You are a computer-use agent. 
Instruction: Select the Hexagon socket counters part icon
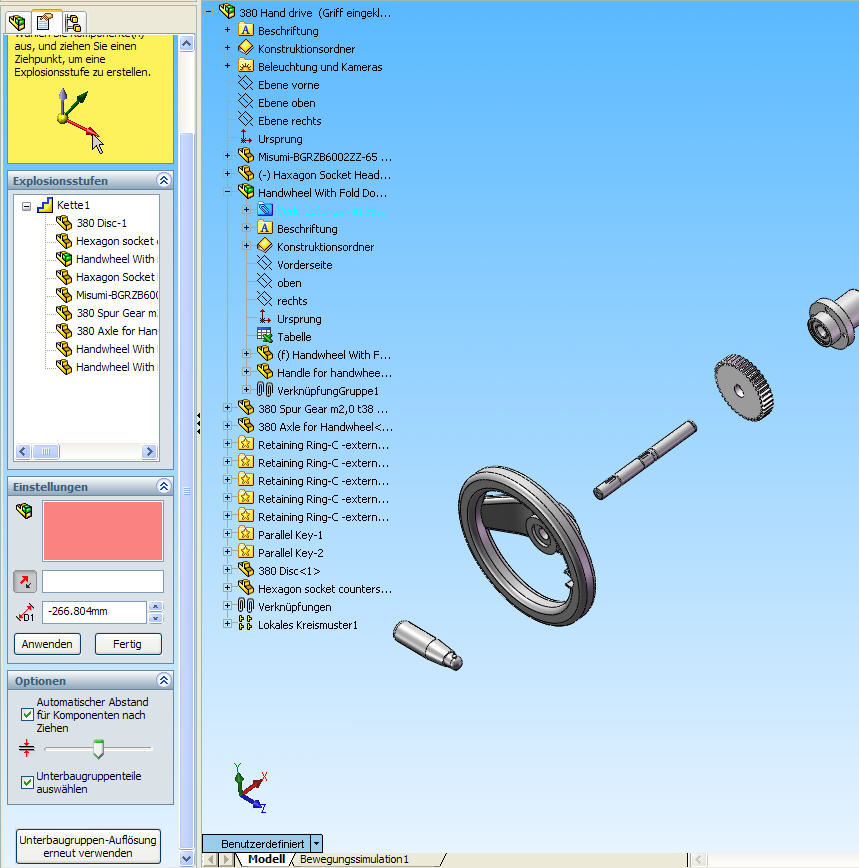coord(246,588)
